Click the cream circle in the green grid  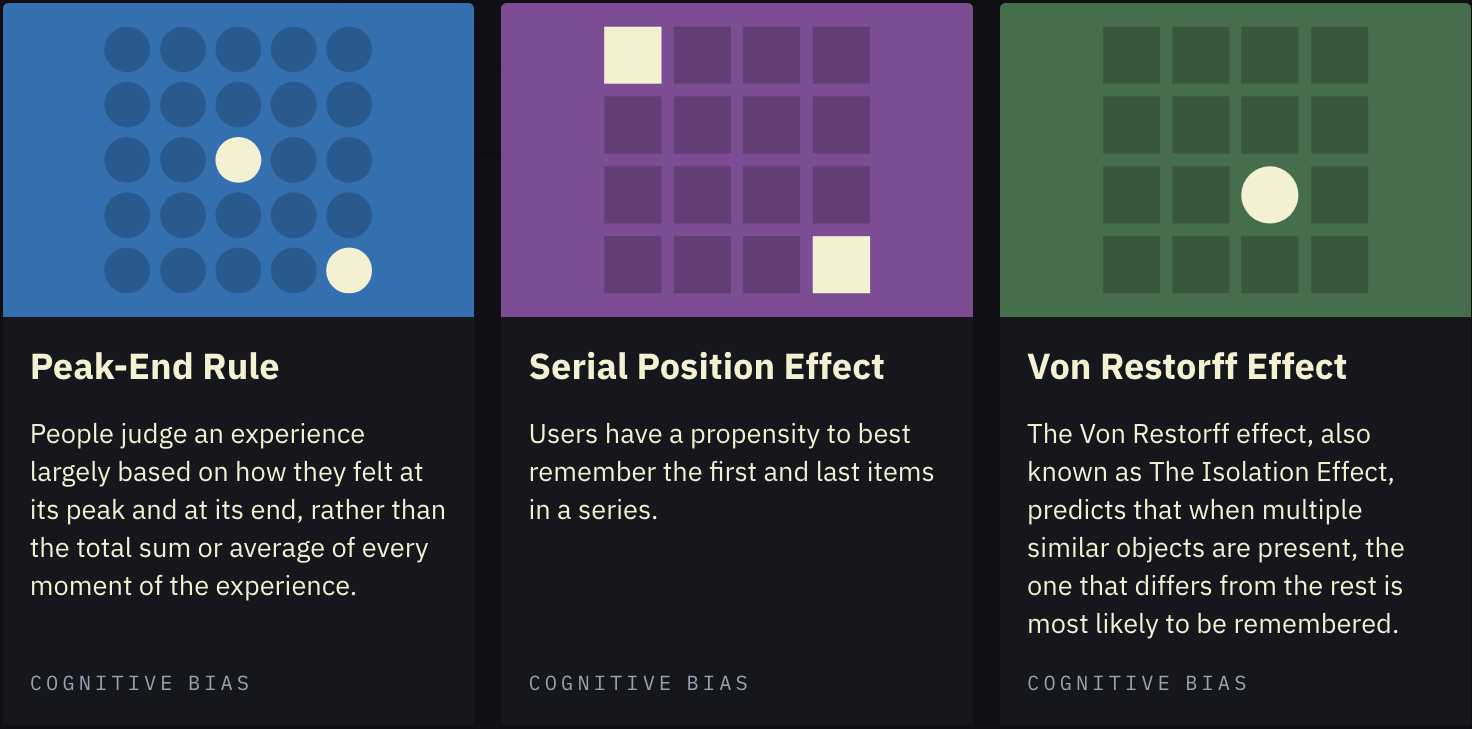[x=1270, y=195]
